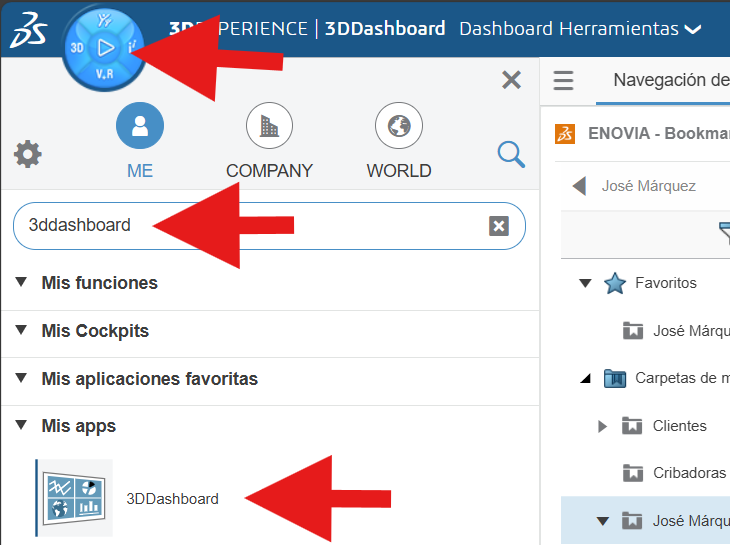Collapse the Favoritos tree node

[x=585, y=283]
